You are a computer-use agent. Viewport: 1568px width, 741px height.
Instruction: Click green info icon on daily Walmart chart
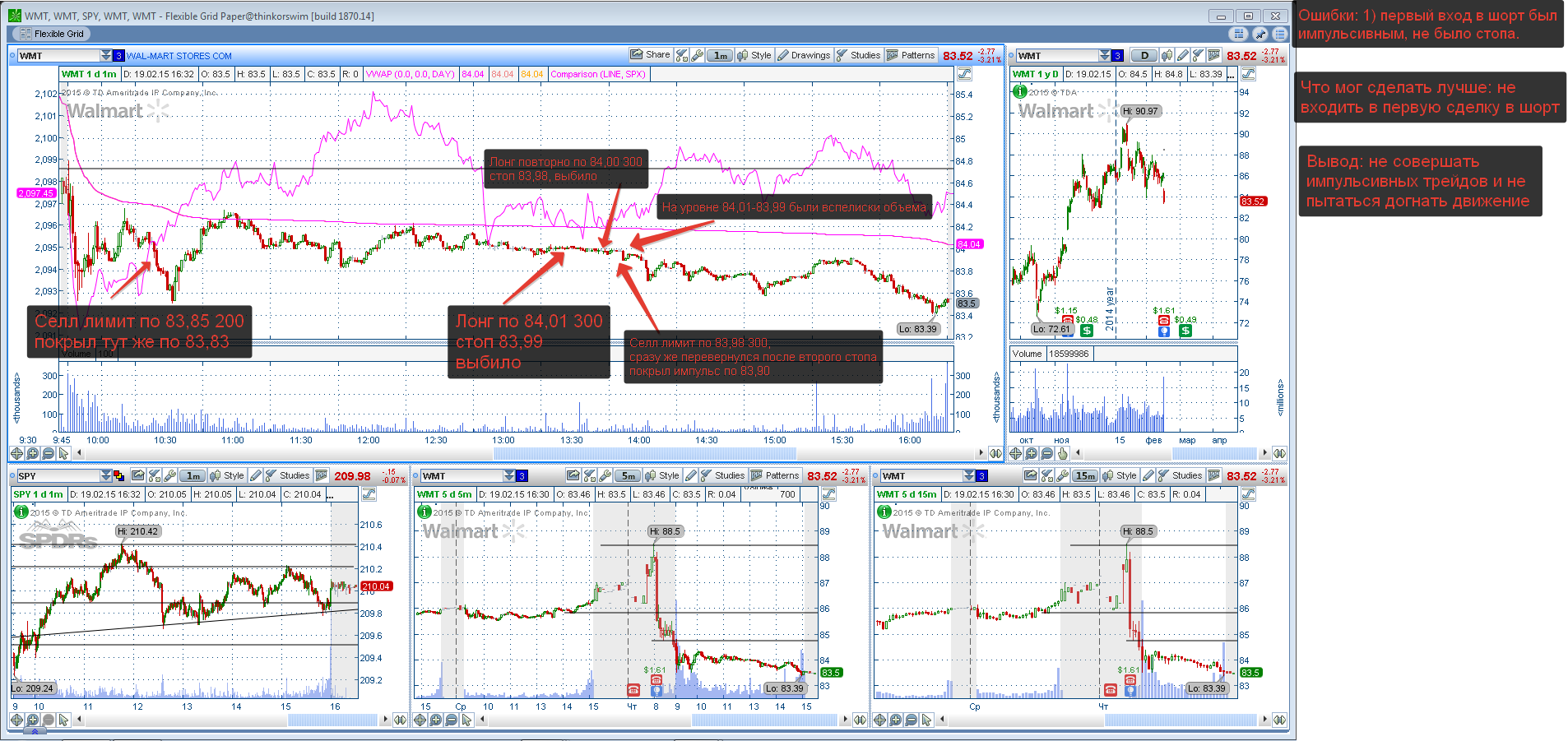tap(1020, 91)
